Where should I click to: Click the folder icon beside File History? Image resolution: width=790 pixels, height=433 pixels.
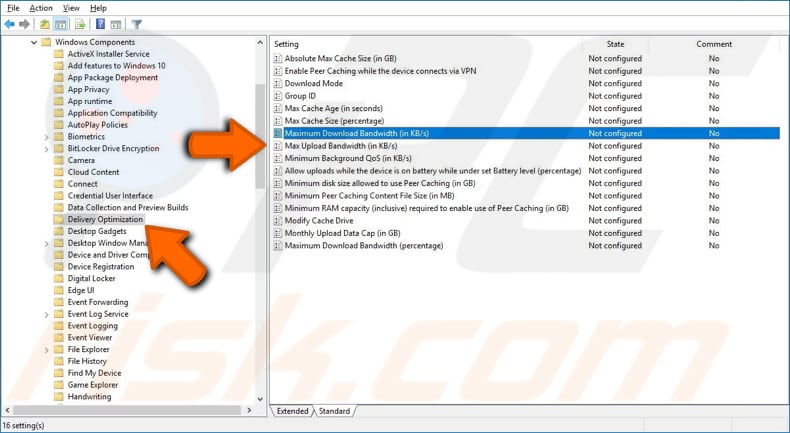59,361
